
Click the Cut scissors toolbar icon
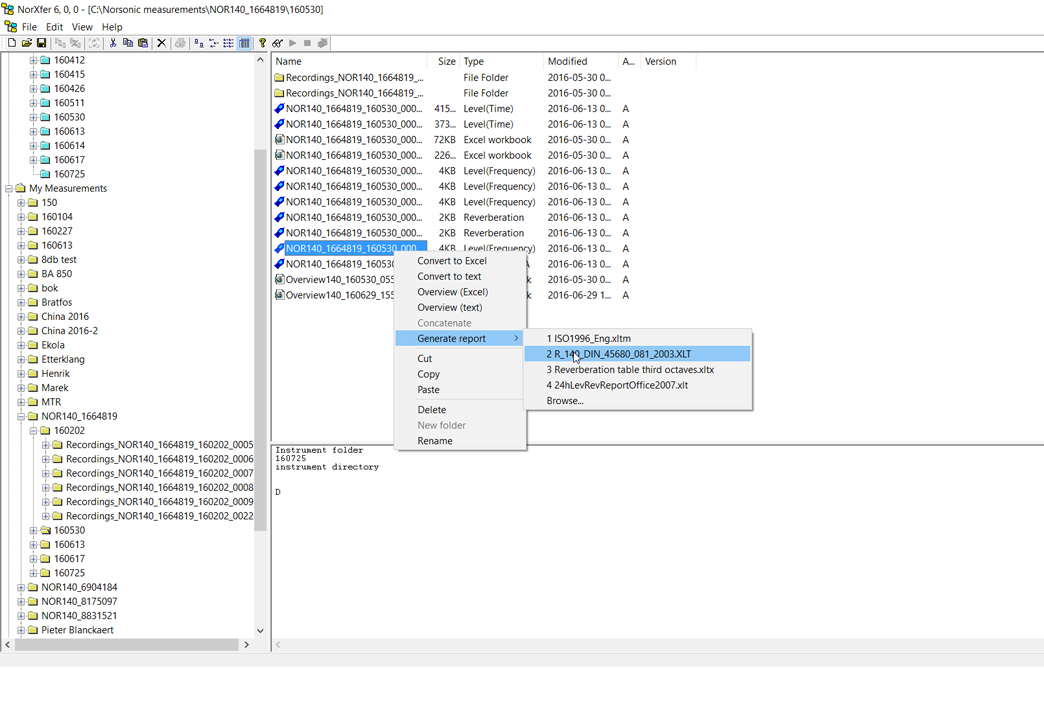pyautogui.click(x=113, y=43)
